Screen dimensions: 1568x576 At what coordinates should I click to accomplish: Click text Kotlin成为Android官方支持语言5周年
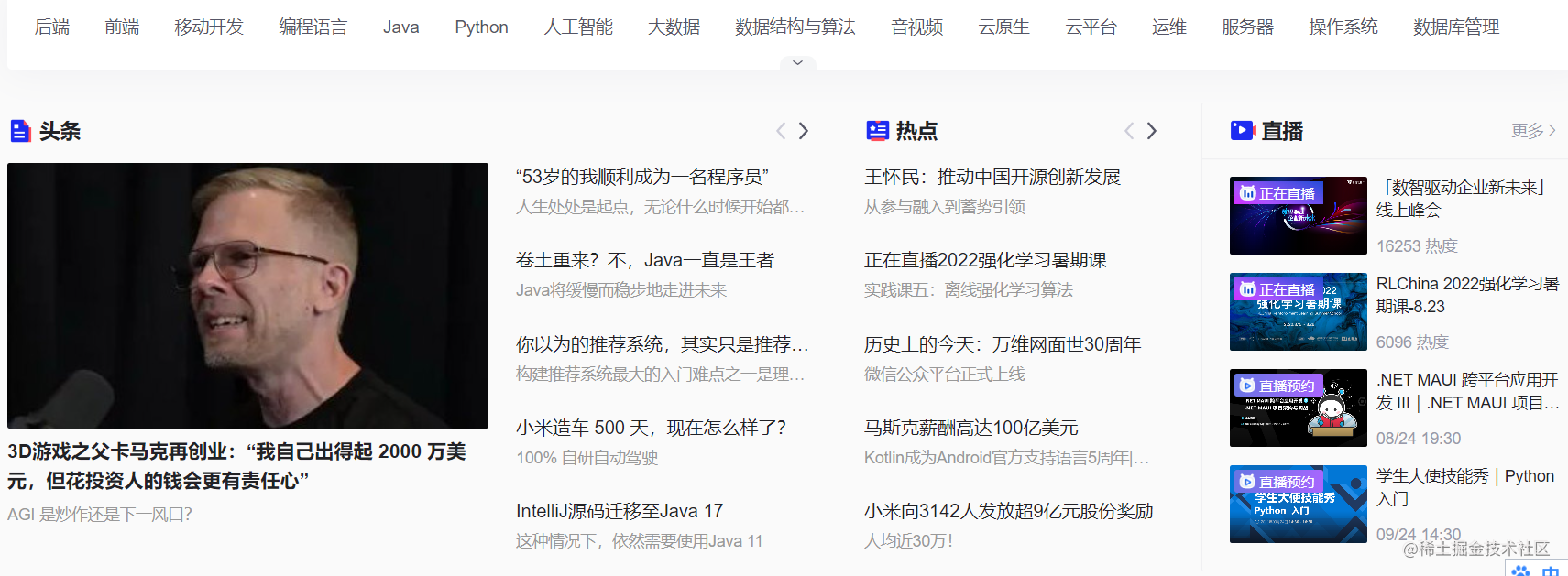point(1006,458)
